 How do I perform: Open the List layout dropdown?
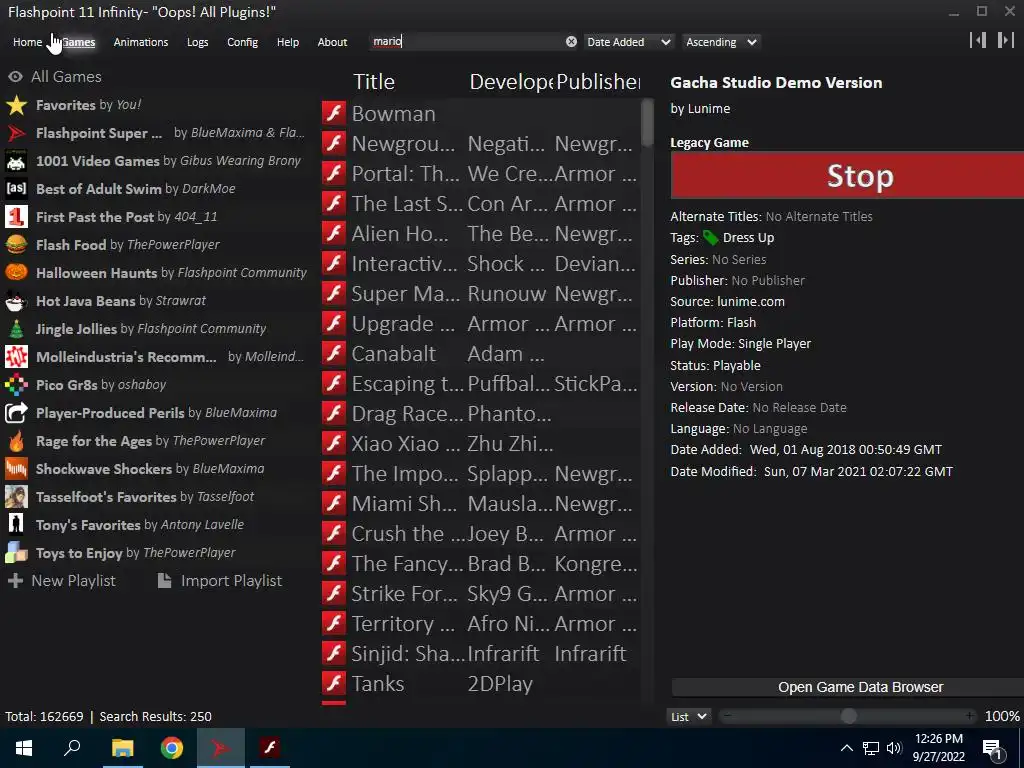689,716
